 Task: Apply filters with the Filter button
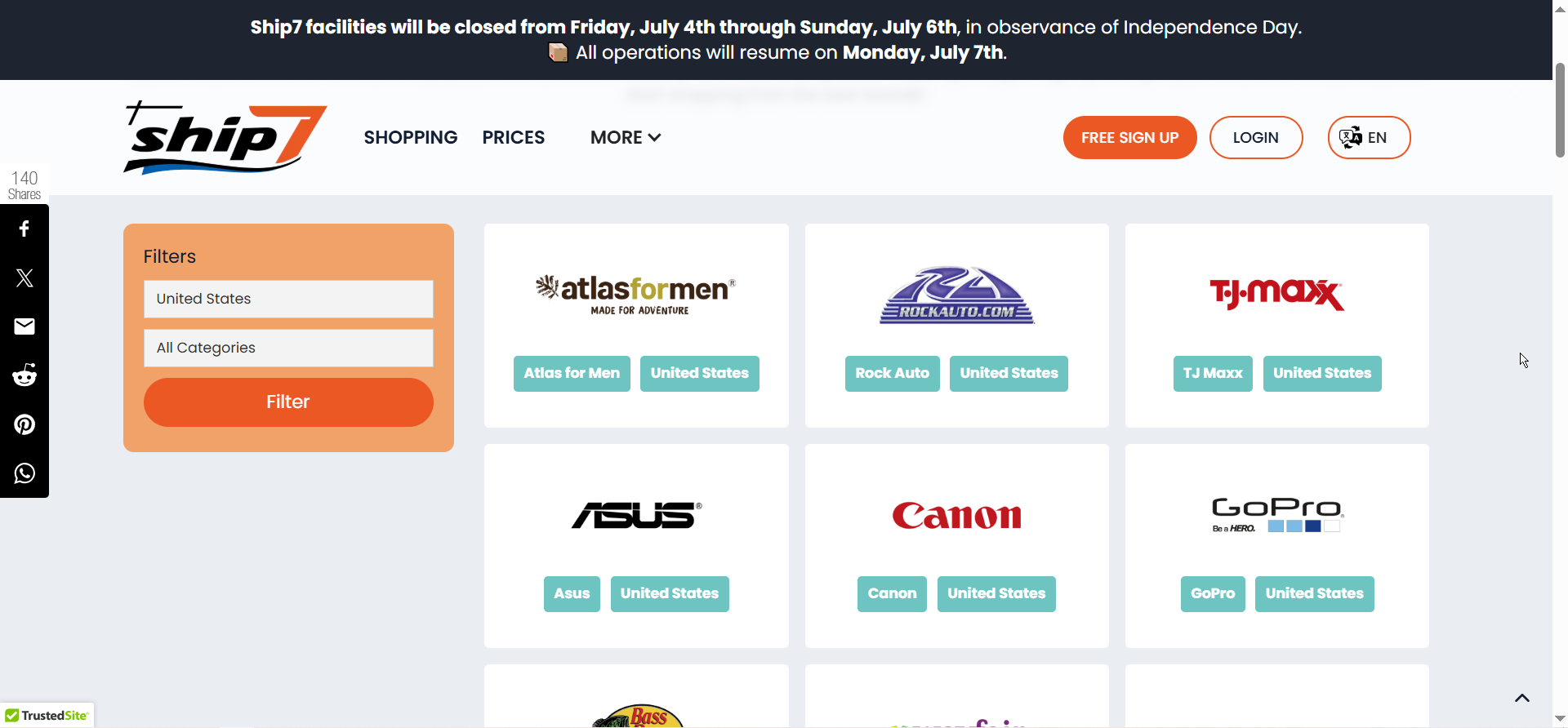288,402
